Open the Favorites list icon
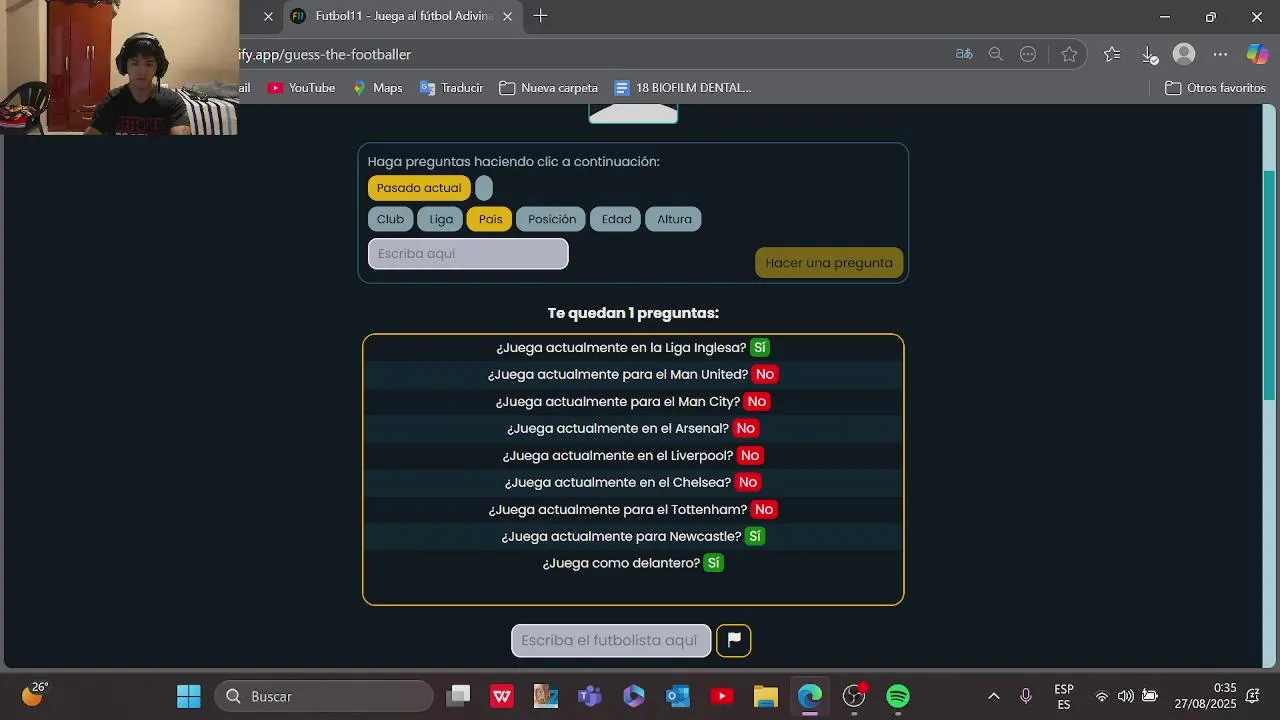Viewport: 1280px width, 720px height. tap(1112, 54)
